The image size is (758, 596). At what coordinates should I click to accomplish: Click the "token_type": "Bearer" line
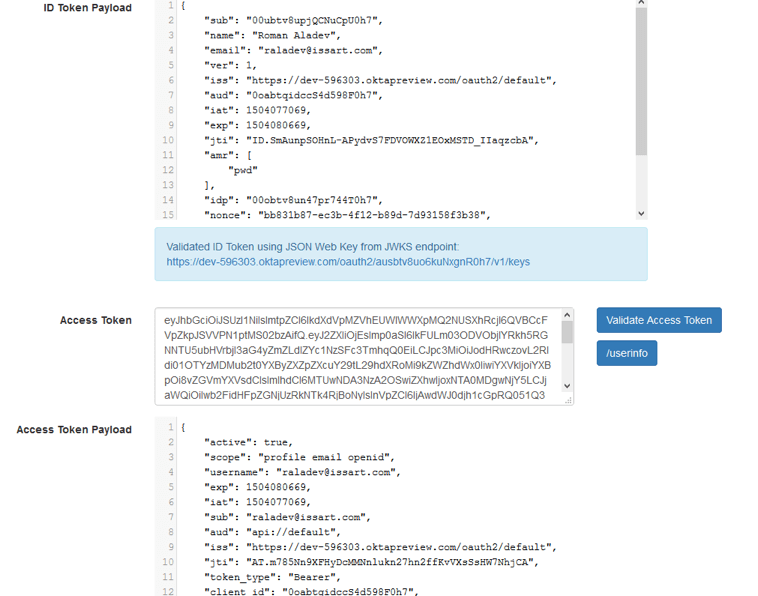[272, 577]
